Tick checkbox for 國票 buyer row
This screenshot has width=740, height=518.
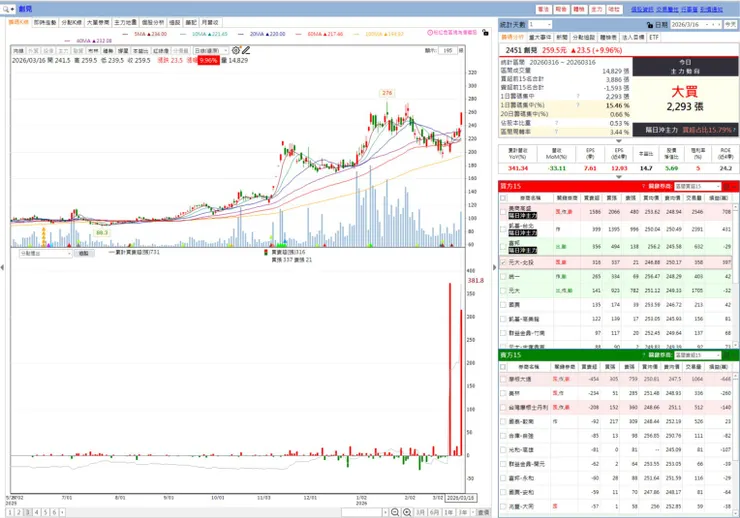pyautogui.click(x=504, y=305)
